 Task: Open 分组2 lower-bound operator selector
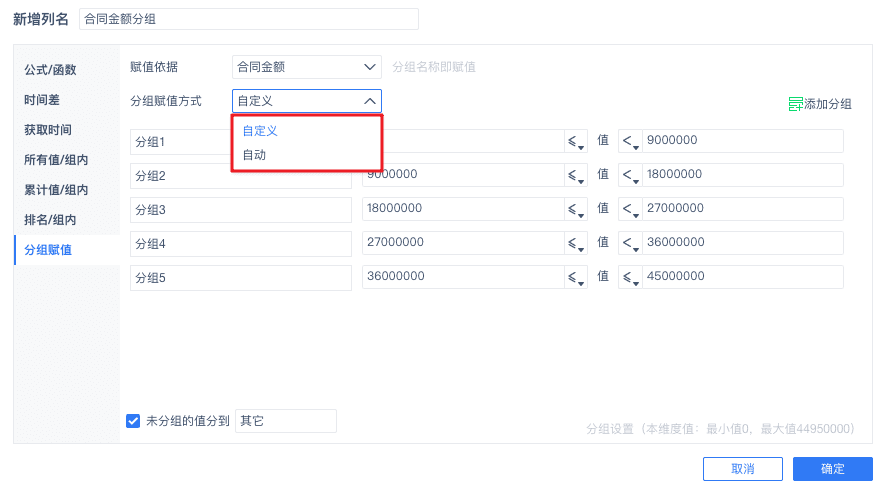coord(576,176)
